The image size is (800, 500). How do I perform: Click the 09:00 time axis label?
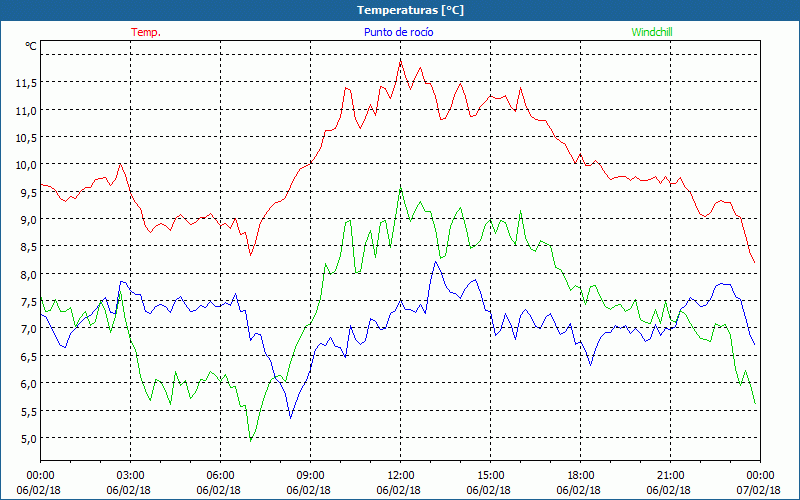click(x=310, y=475)
